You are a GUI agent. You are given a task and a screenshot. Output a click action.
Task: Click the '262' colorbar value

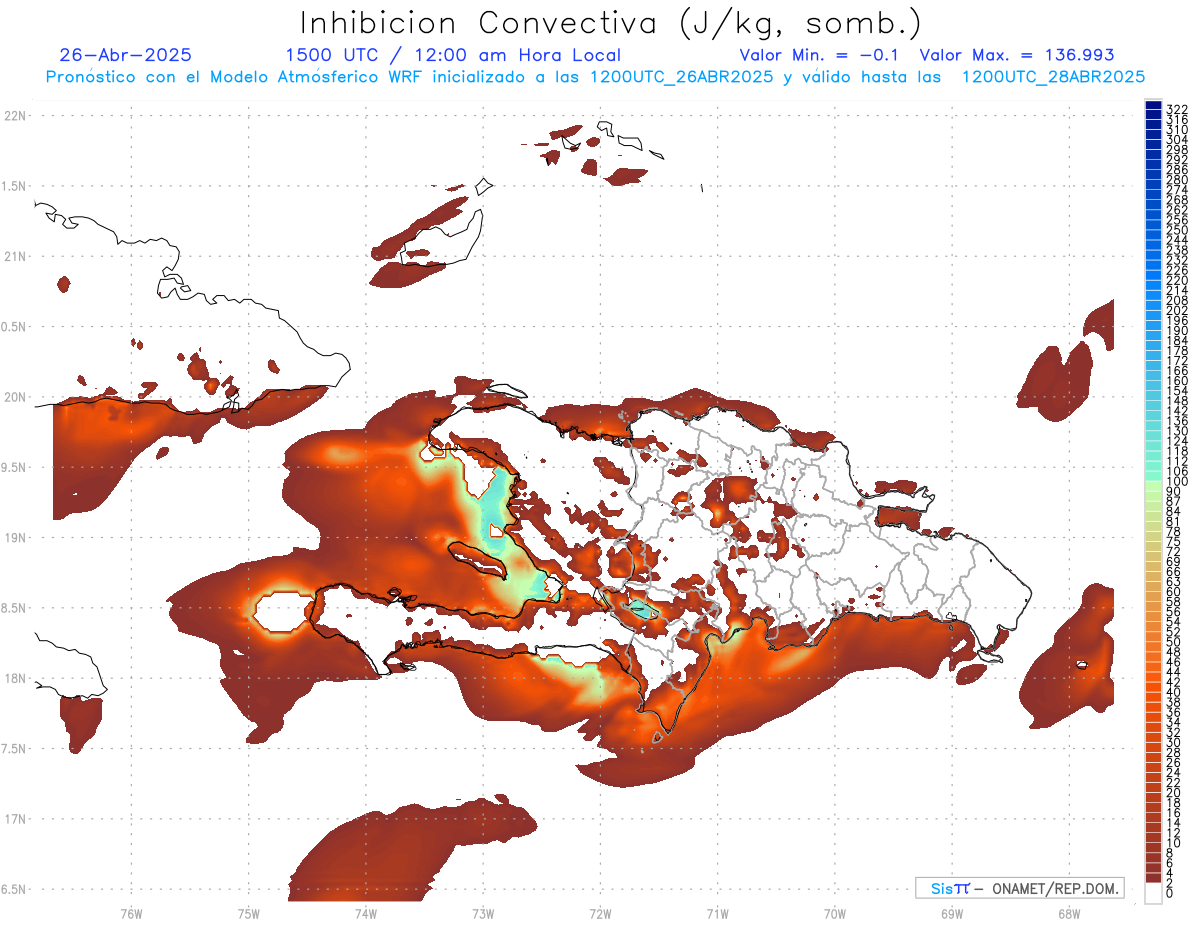[x=1176, y=209]
